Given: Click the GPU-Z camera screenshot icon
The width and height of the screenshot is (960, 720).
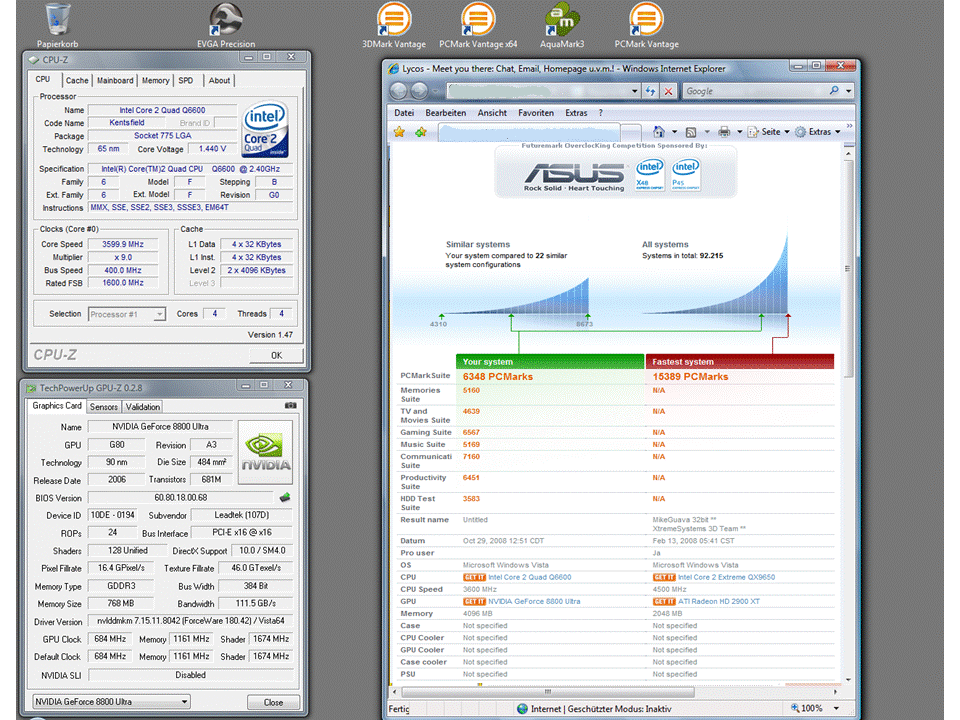Looking at the screenshot, I should point(290,405).
